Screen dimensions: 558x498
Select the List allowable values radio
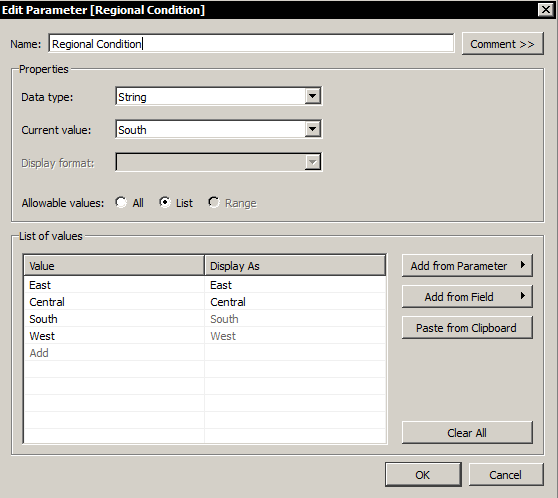165,203
